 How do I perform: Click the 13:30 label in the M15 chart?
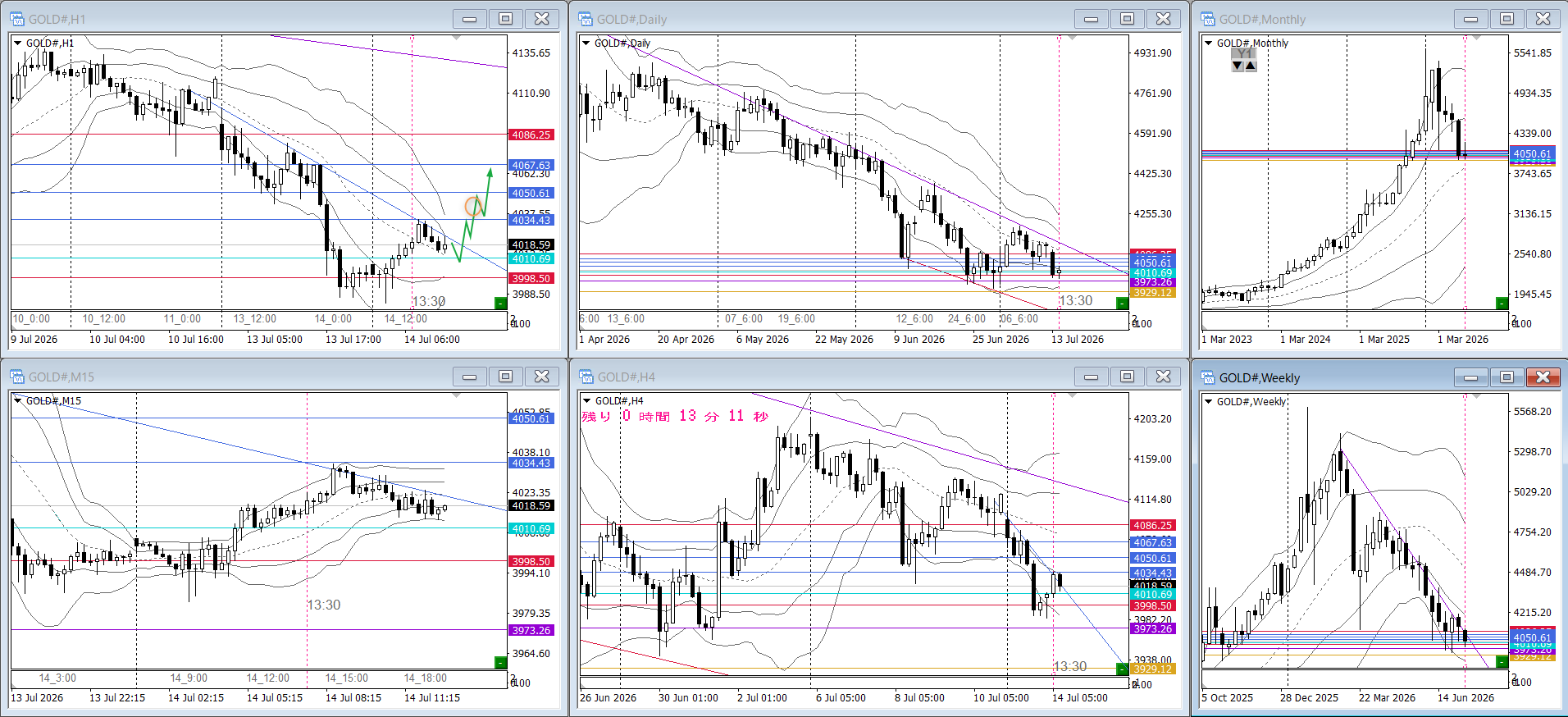click(324, 605)
